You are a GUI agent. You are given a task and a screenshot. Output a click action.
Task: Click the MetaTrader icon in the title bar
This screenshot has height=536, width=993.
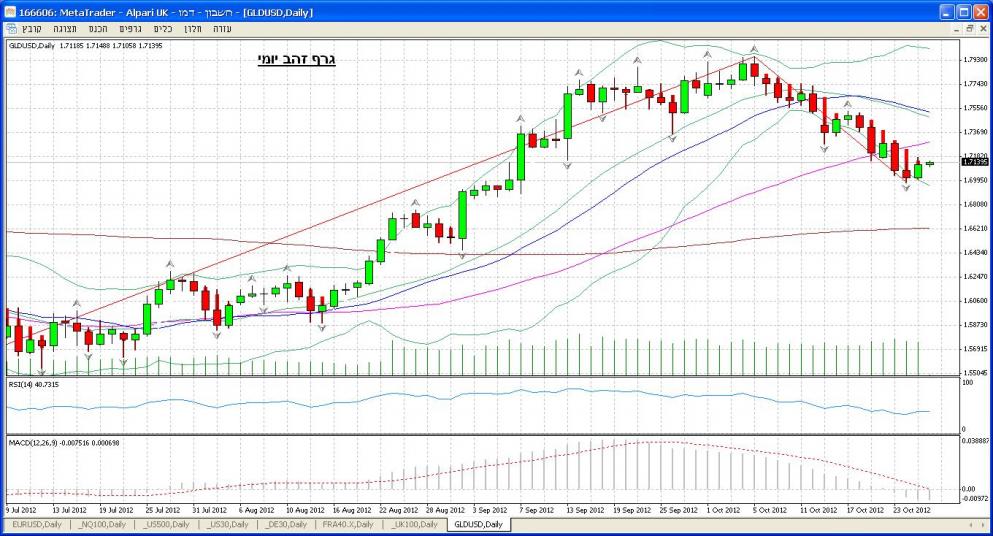click(11, 10)
